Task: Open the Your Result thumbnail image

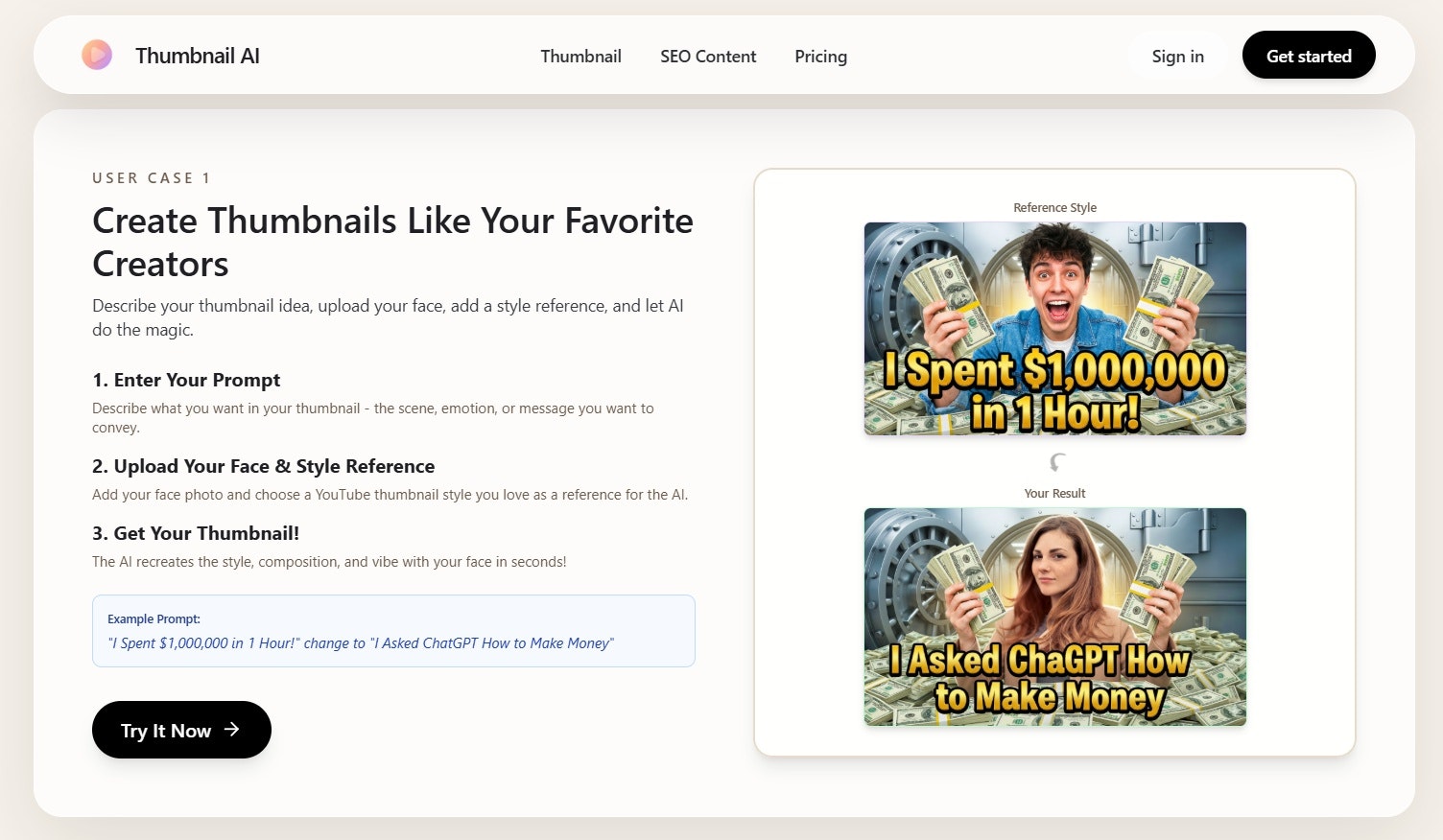Action: click(x=1054, y=617)
